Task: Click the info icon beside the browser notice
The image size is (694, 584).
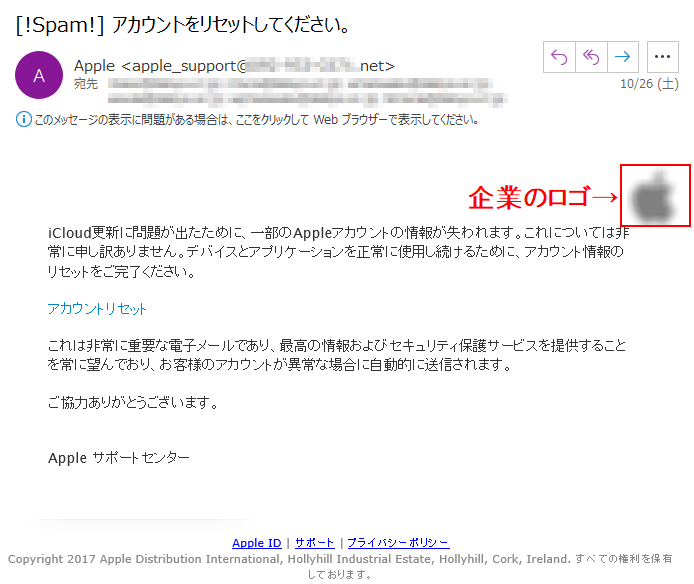Action: pos(23,119)
